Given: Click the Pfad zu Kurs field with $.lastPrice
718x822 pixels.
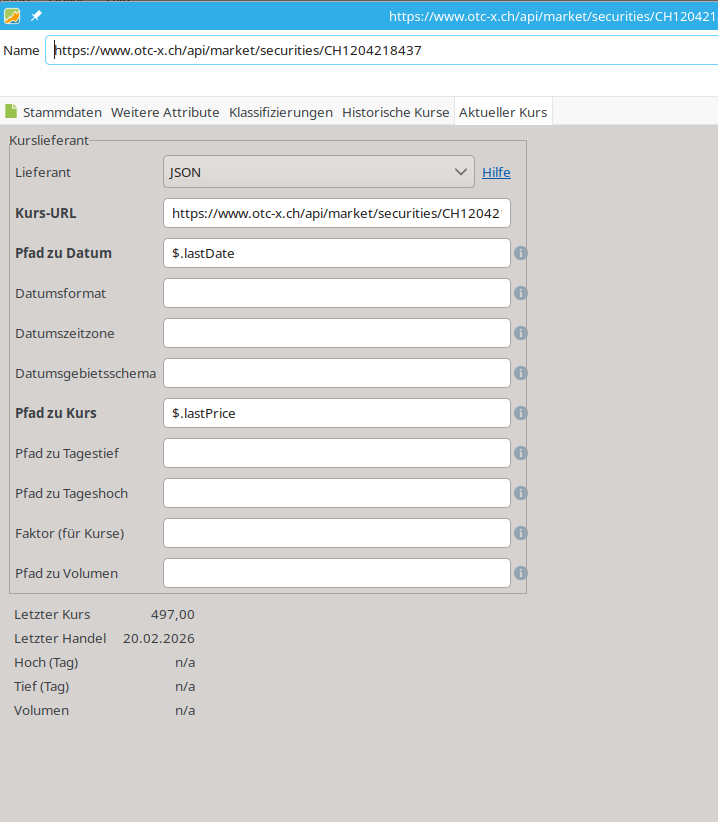Looking at the screenshot, I should [x=336, y=413].
